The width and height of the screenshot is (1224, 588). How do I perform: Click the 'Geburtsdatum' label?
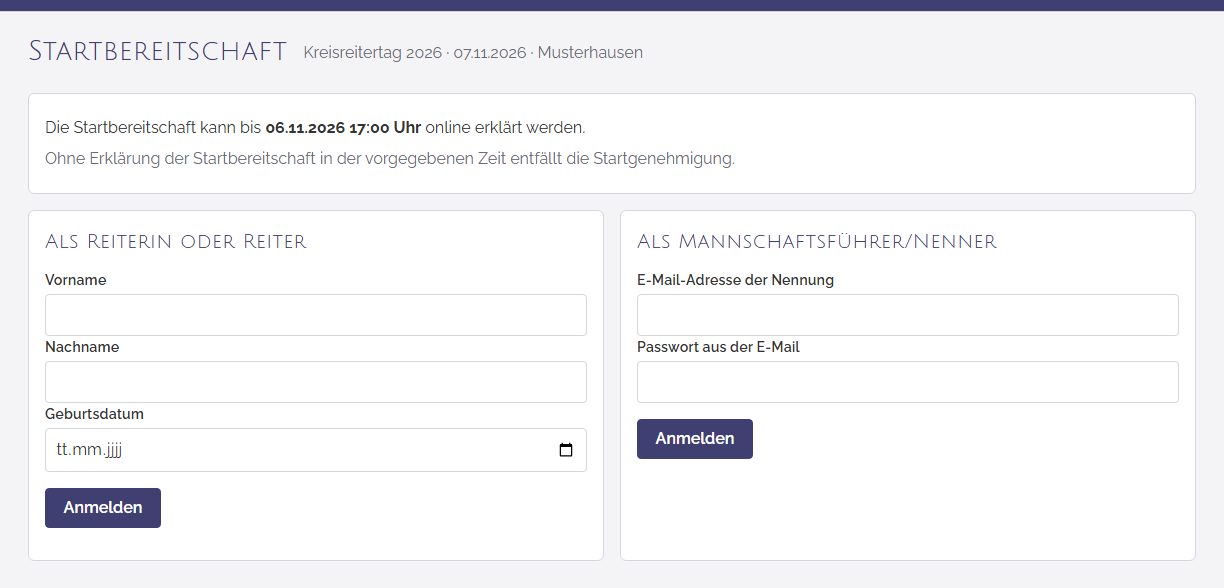pyautogui.click(x=95, y=414)
